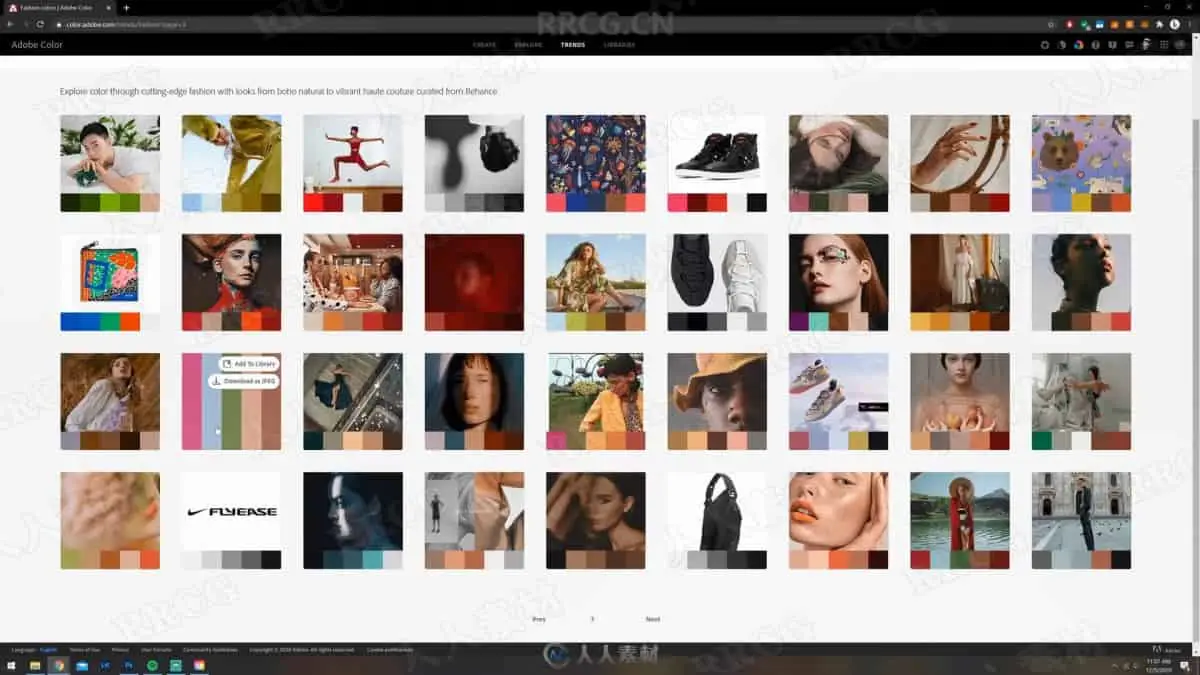Bookmark this page with the star icon

[x=1051, y=24]
